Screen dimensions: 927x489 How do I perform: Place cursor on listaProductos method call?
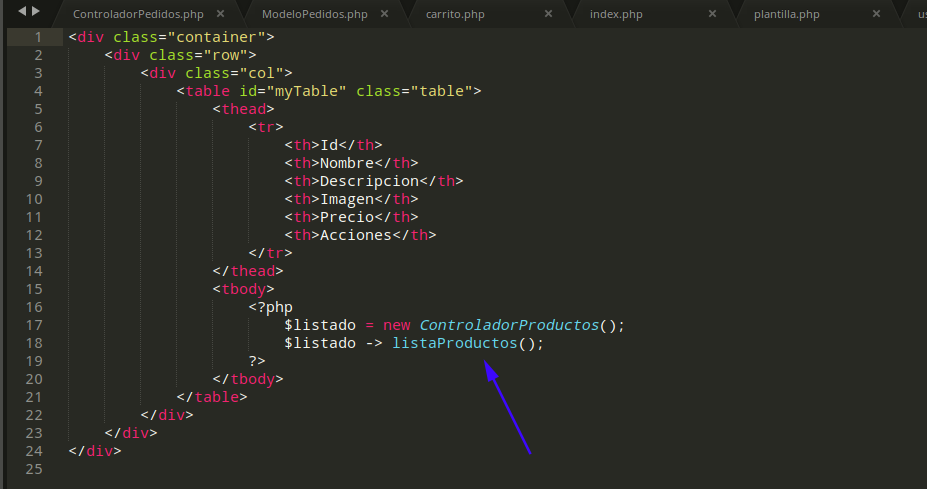(455, 343)
